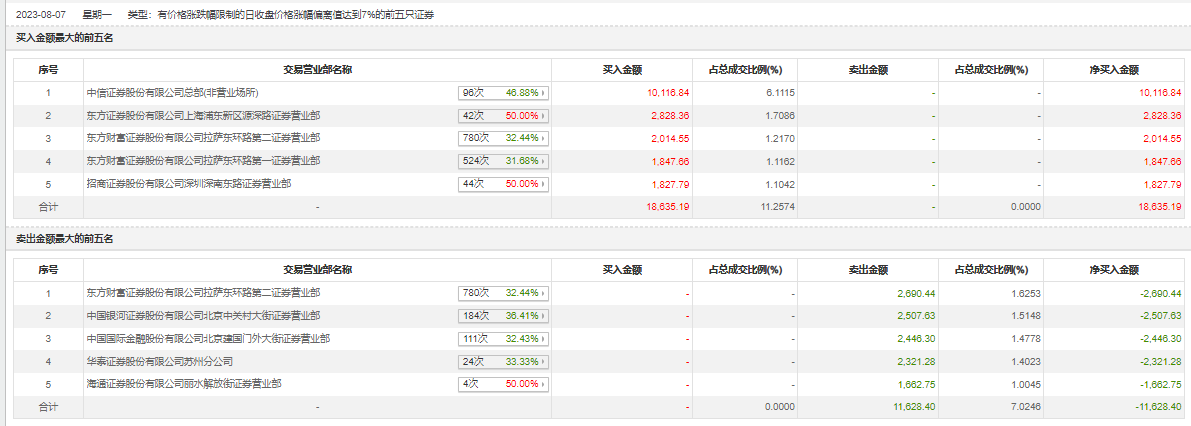
Task: Click the 卖出金额最大的前五名 section header
Action: [65, 239]
